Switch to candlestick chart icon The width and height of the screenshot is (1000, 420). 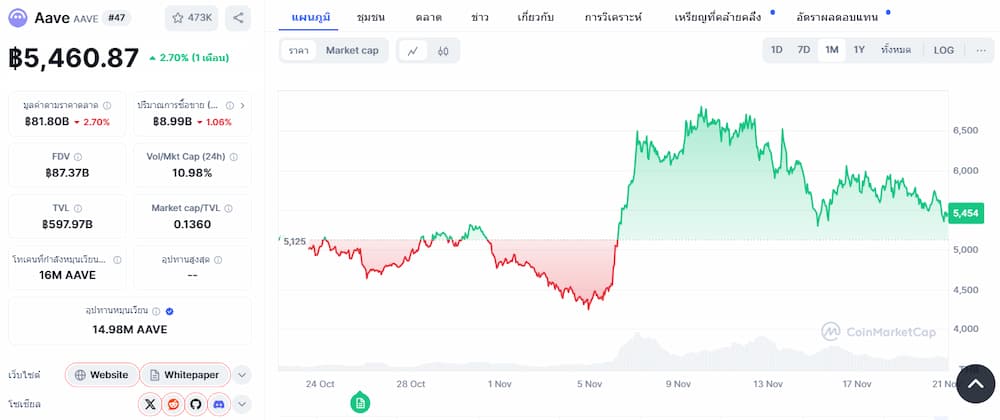tap(443, 51)
